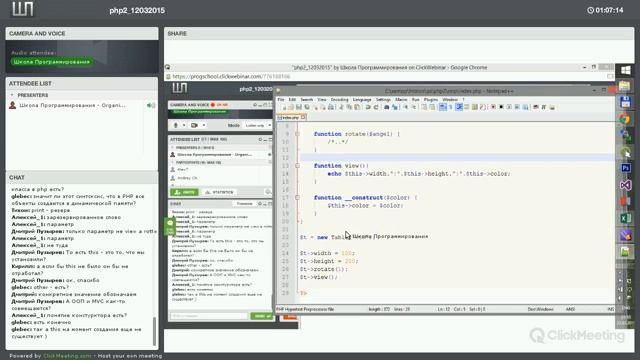Click the green chat side tab icon
Viewport: 640px width, 360px height.
point(170,226)
